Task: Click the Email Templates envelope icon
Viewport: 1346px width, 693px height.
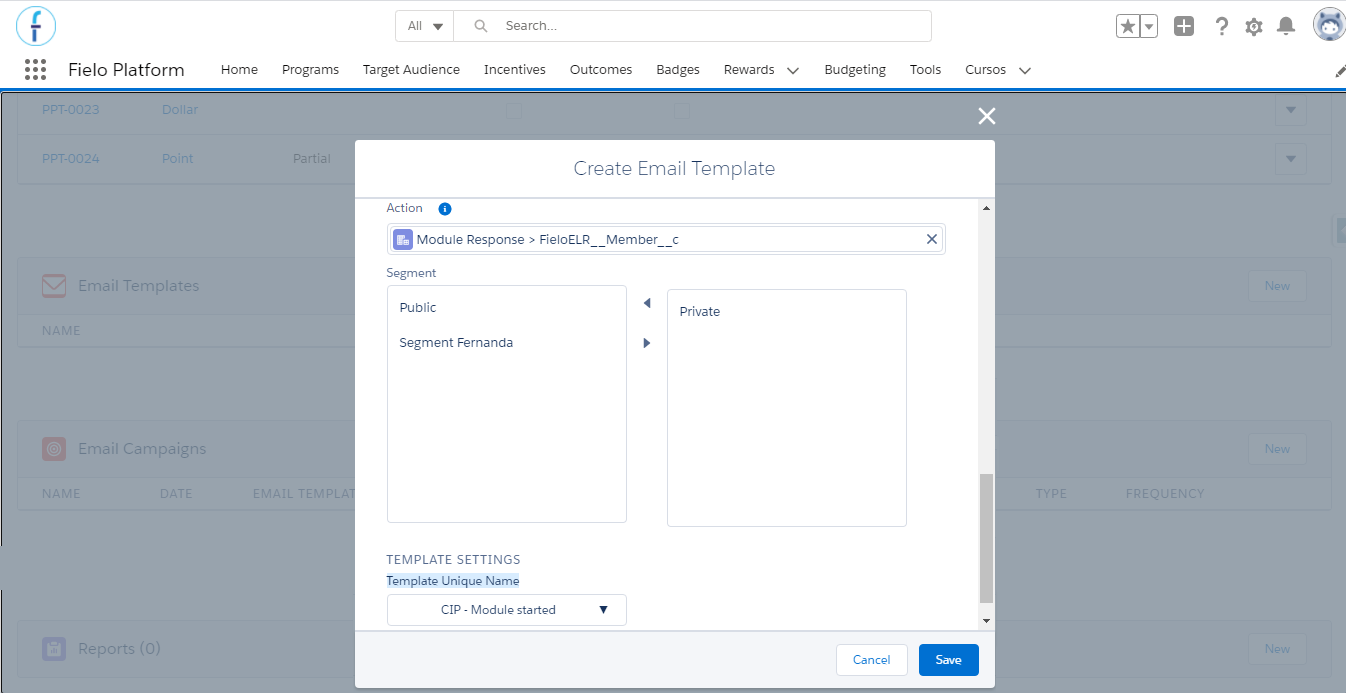Action: [x=54, y=286]
